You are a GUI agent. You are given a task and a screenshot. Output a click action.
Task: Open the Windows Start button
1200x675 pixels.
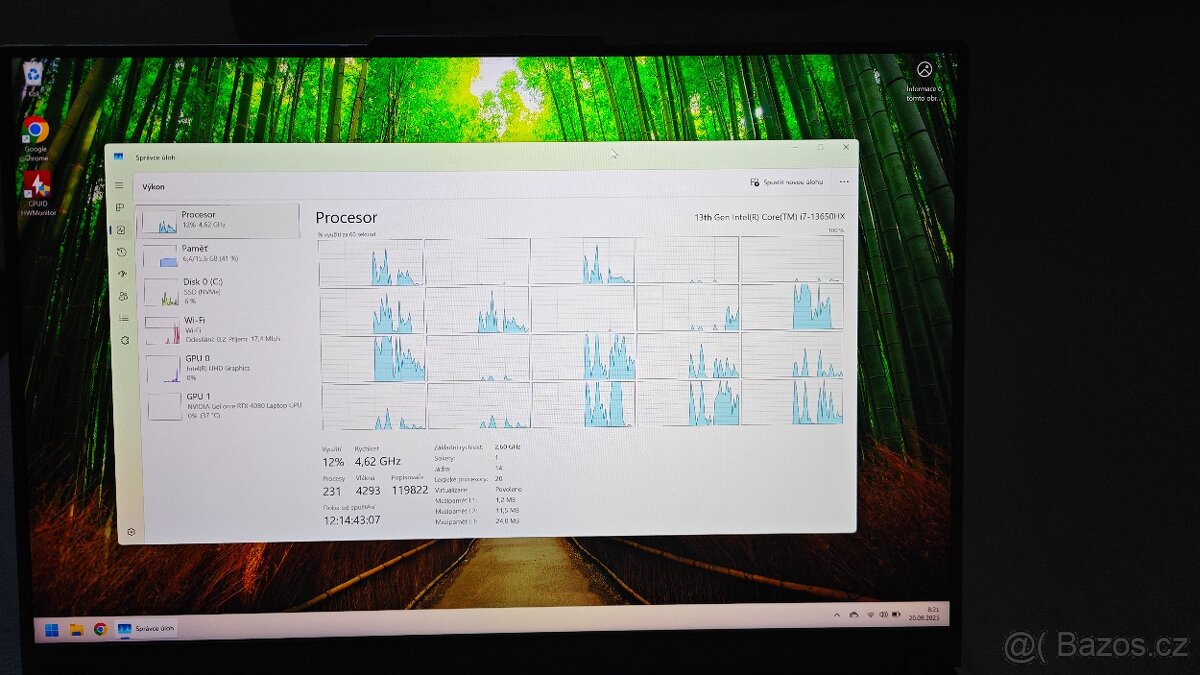point(51,629)
